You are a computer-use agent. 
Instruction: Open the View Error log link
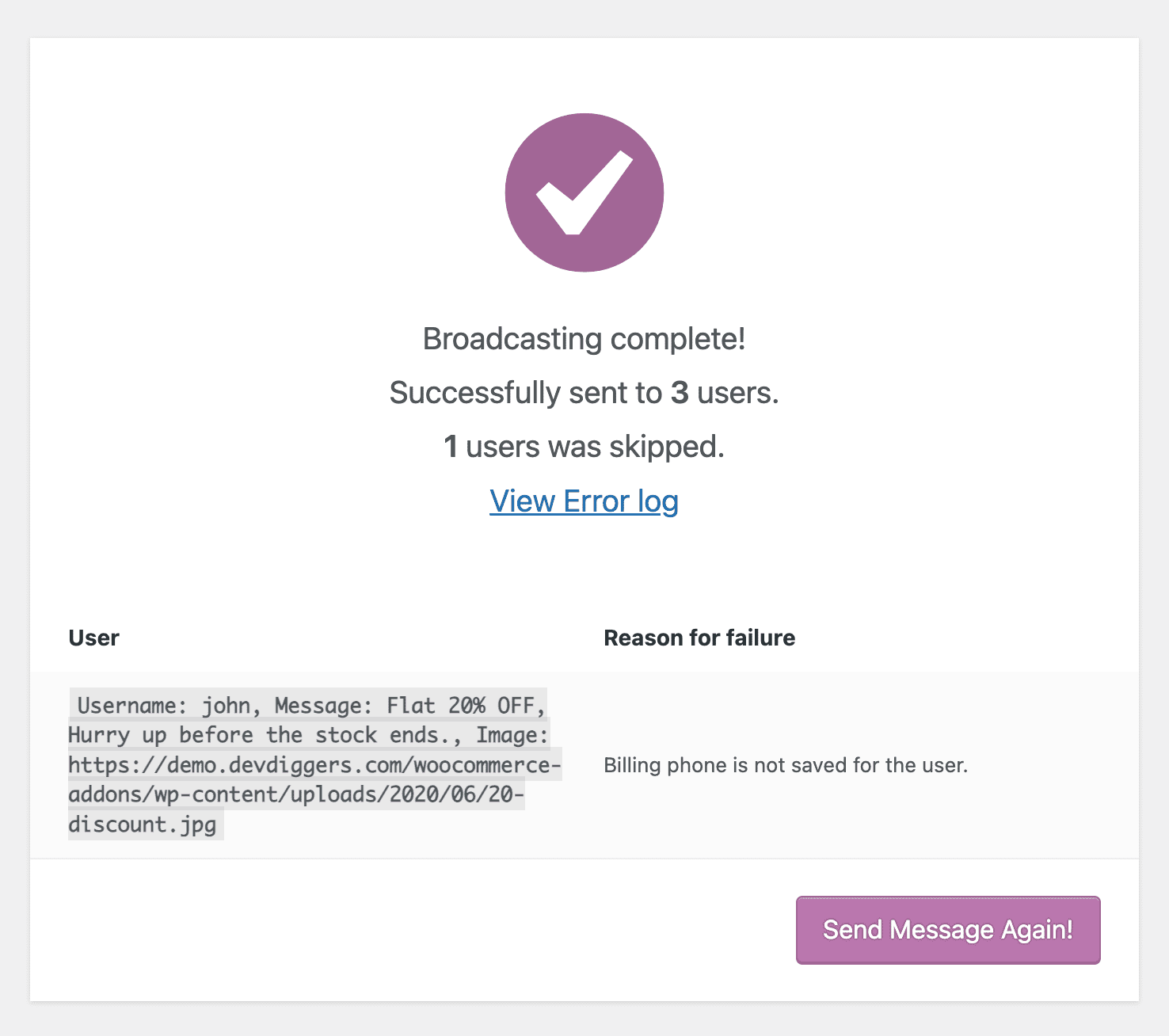(x=584, y=501)
